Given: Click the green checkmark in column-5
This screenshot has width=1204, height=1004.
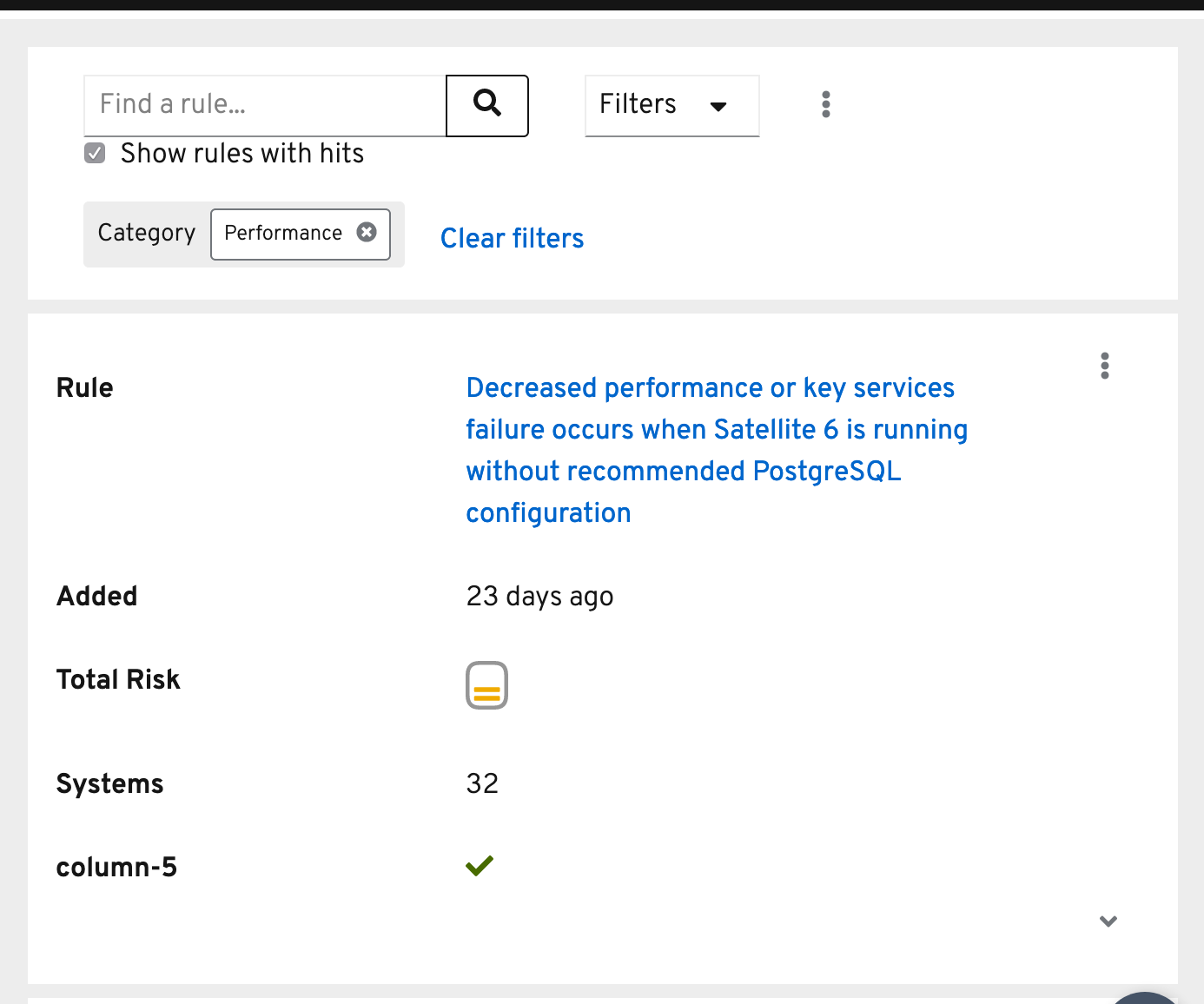Looking at the screenshot, I should pyautogui.click(x=480, y=865).
